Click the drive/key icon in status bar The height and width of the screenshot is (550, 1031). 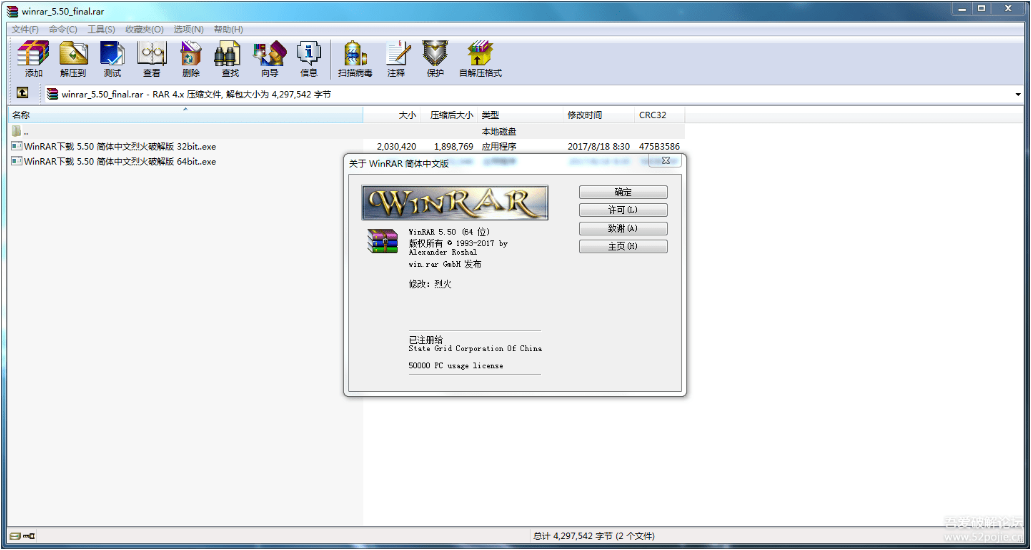point(22,536)
